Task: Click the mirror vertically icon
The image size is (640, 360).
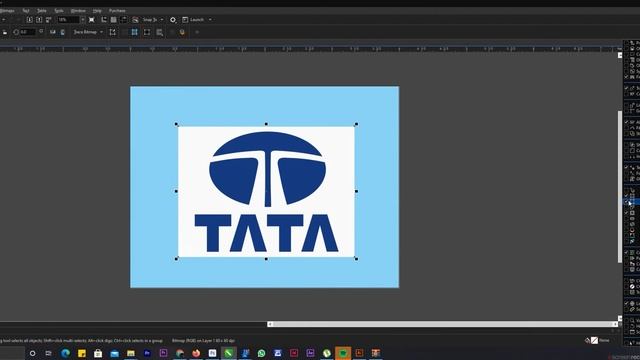Action: 62,32
